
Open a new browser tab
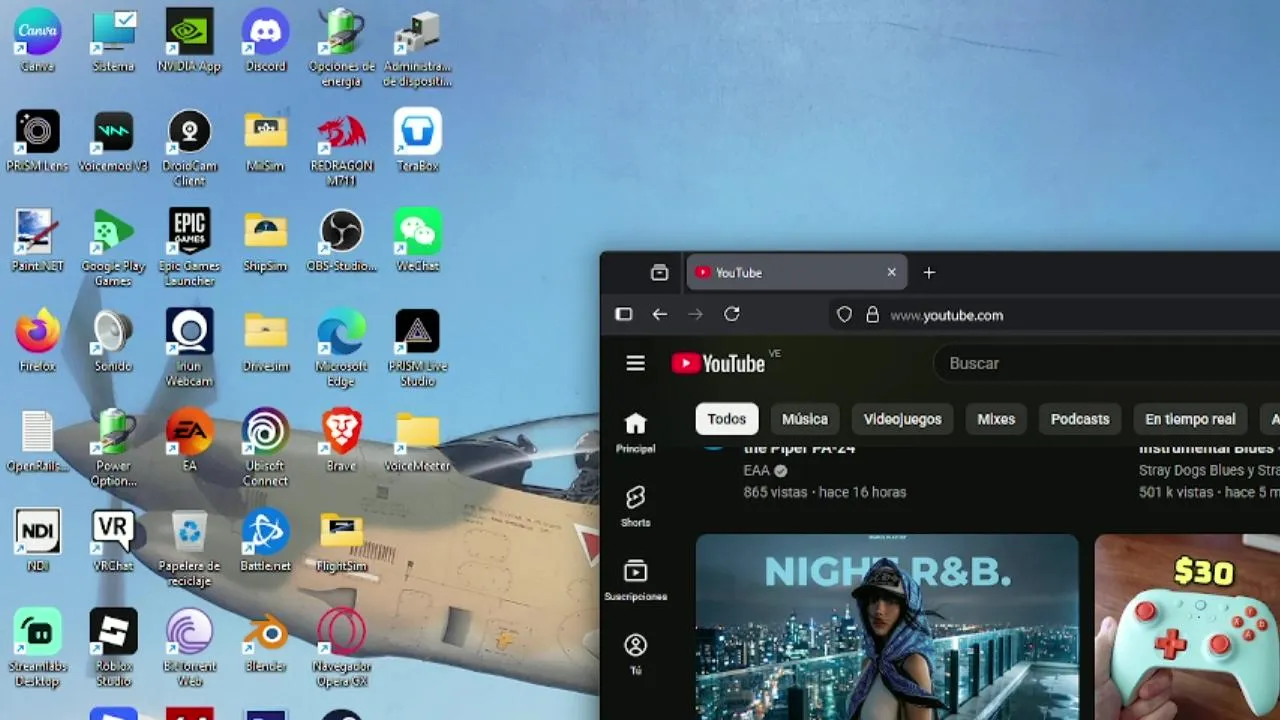[x=929, y=272]
